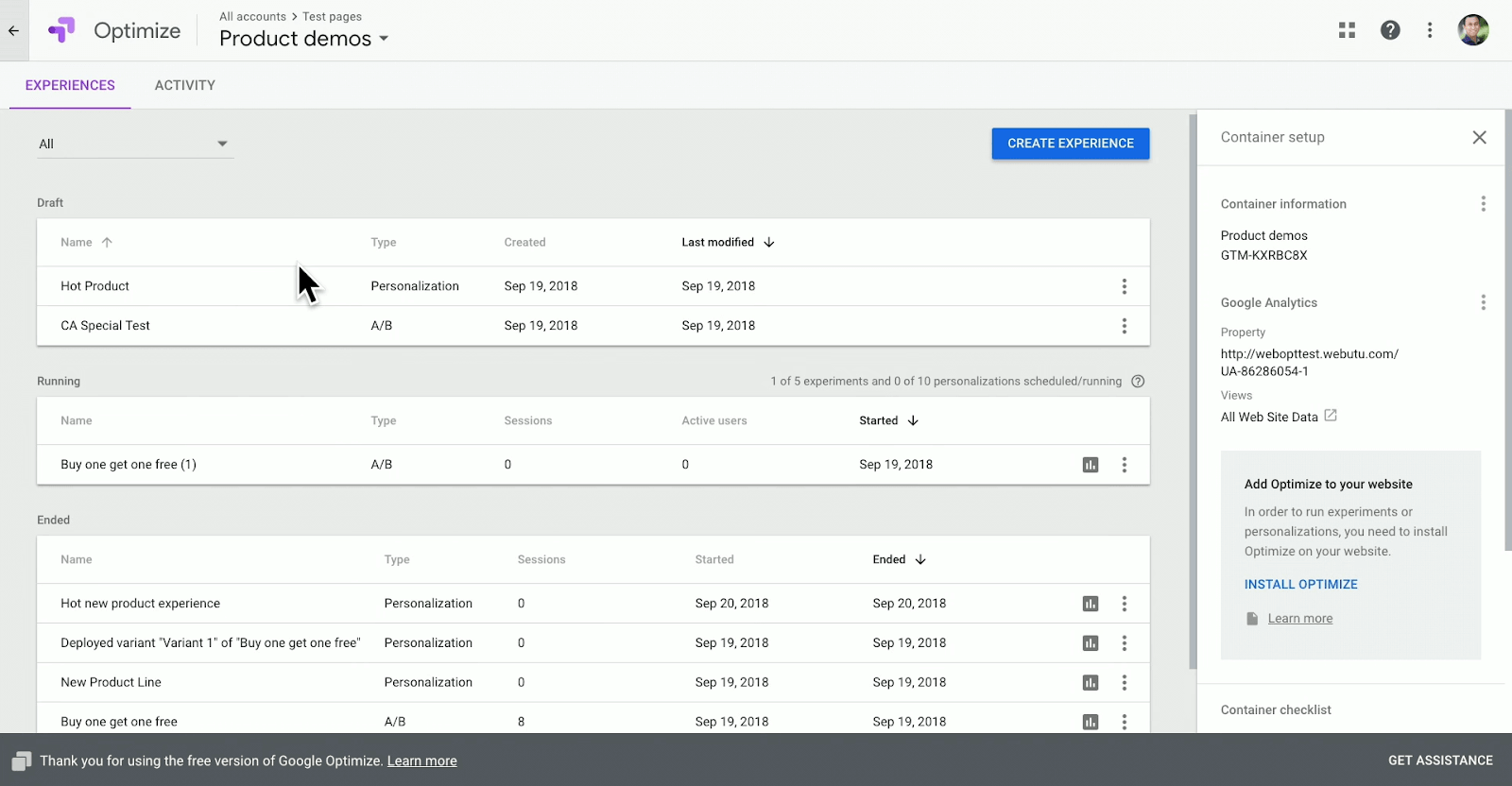Sort Running table by Started column

click(x=888, y=421)
